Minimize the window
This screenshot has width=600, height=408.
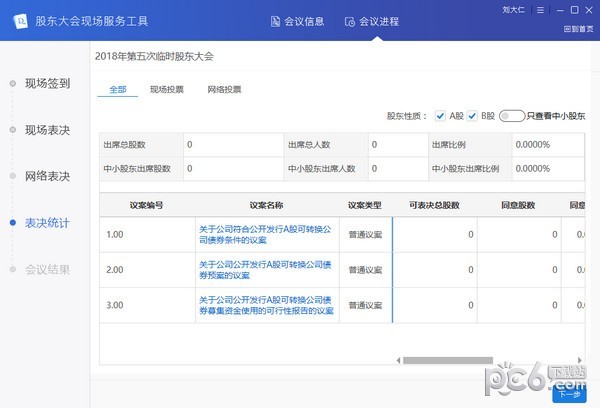(560, 10)
